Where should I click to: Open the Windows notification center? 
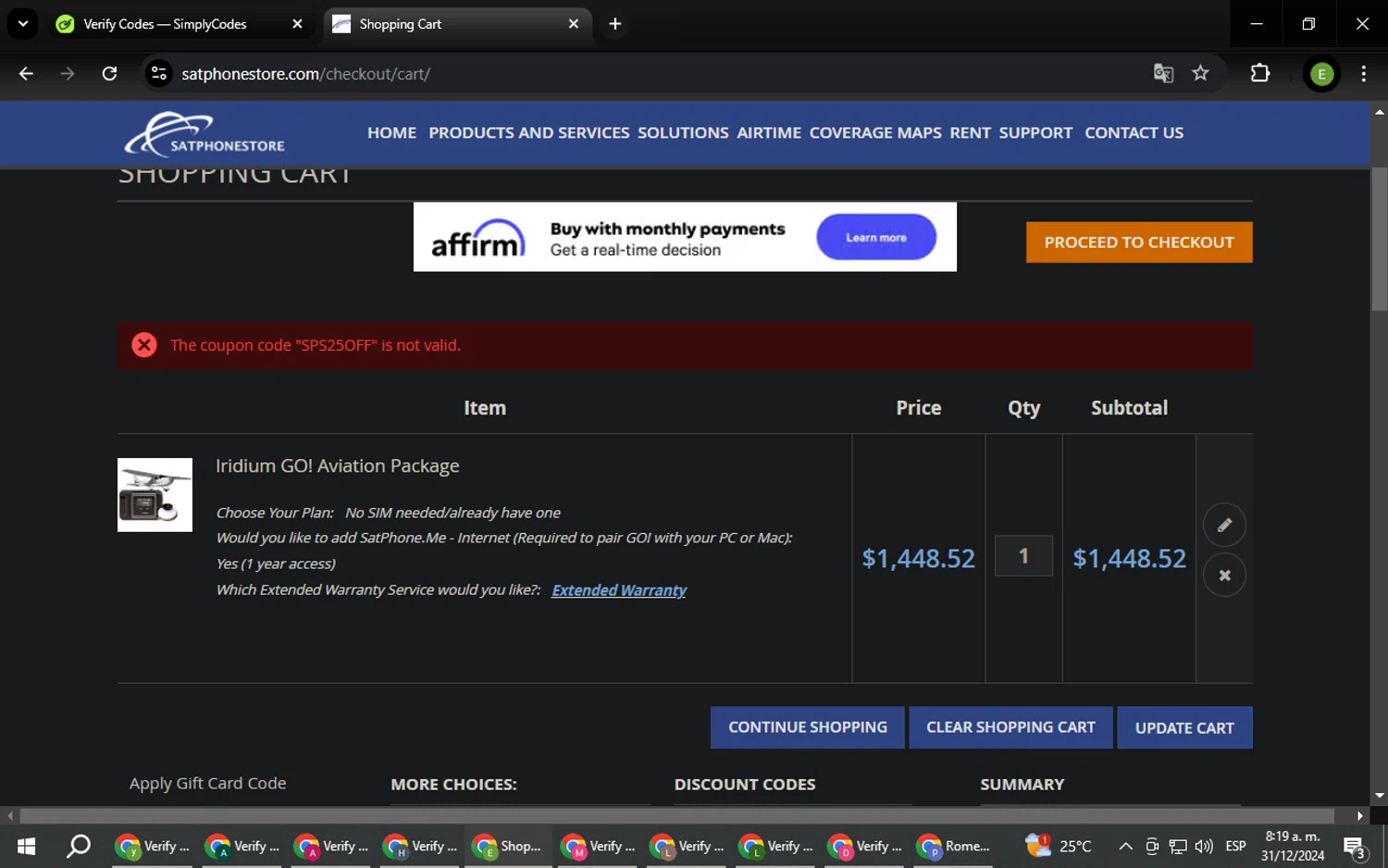coord(1356,847)
